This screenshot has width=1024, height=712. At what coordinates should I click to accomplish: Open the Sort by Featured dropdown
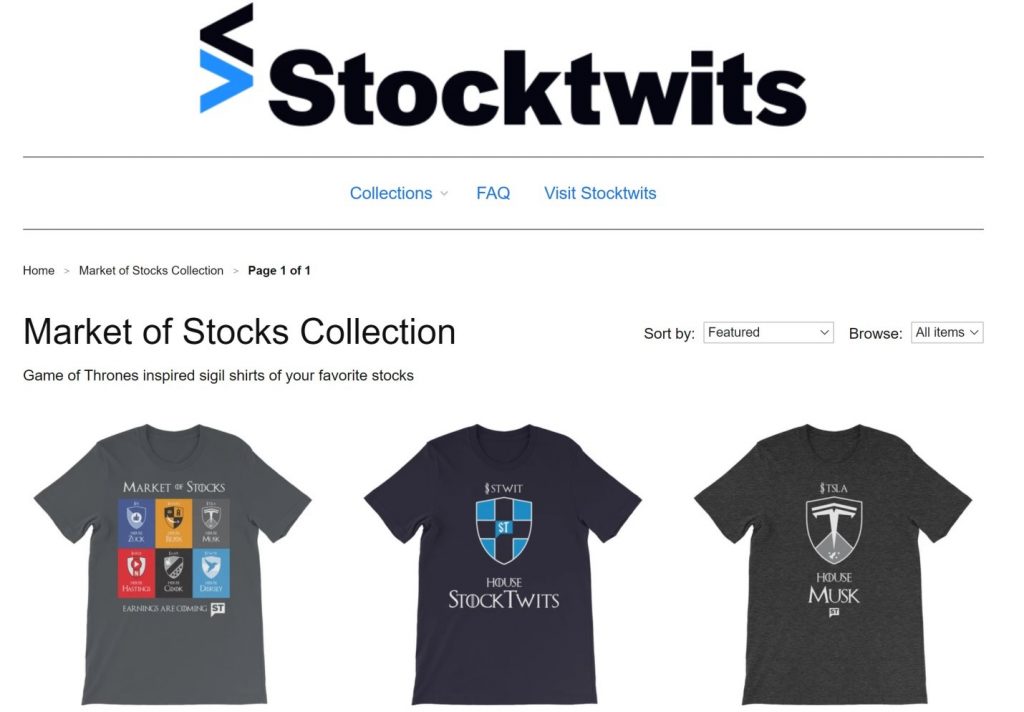(x=769, y=332)
